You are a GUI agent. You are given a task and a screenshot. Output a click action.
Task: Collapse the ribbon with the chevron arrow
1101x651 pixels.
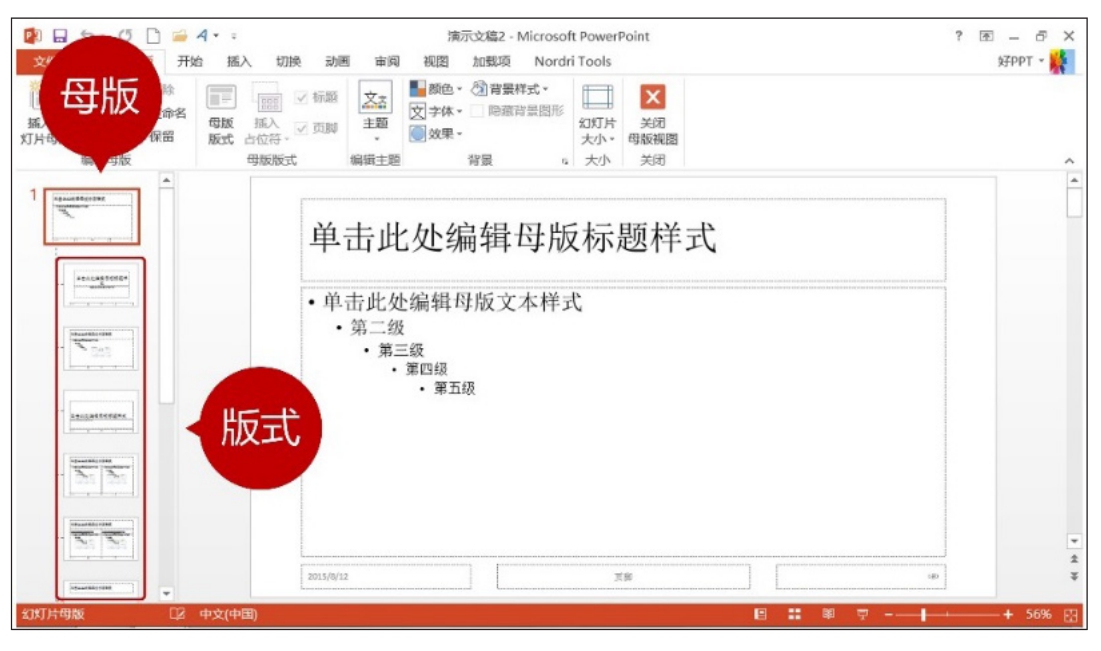point(1069,161)
